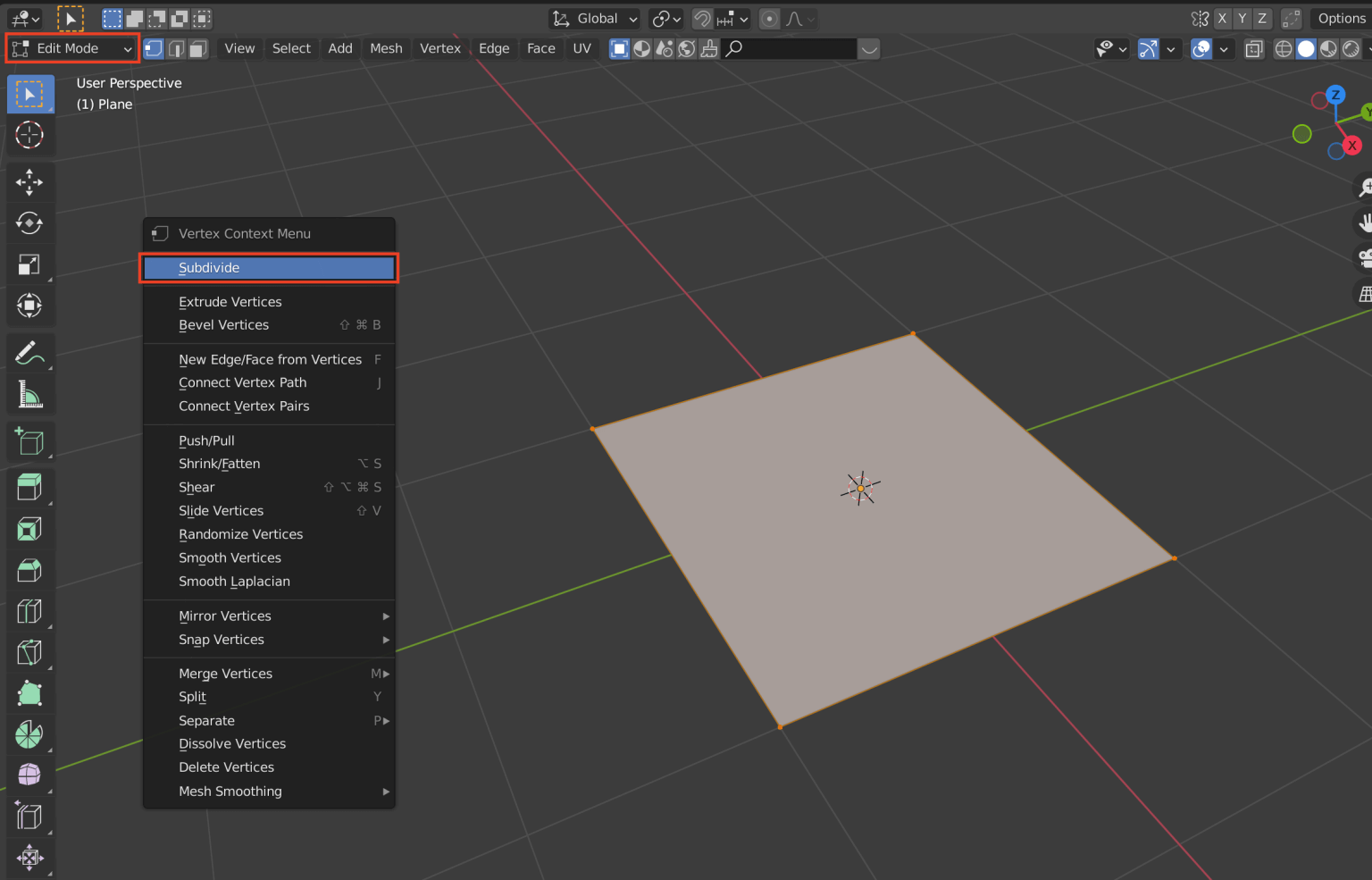Click the Options button in the header
Viewport: 1372px width, 880px height.
point(1340,18)
